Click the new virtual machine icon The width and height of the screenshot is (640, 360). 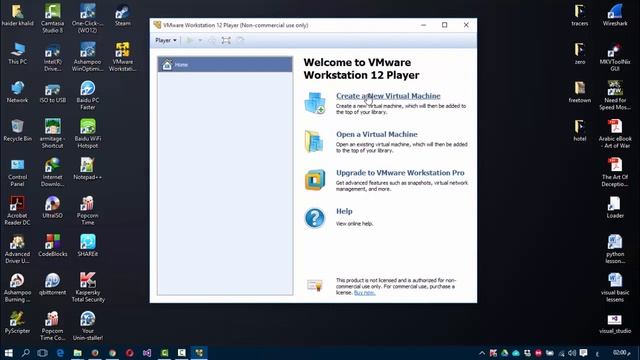click(x=315, y=102)
